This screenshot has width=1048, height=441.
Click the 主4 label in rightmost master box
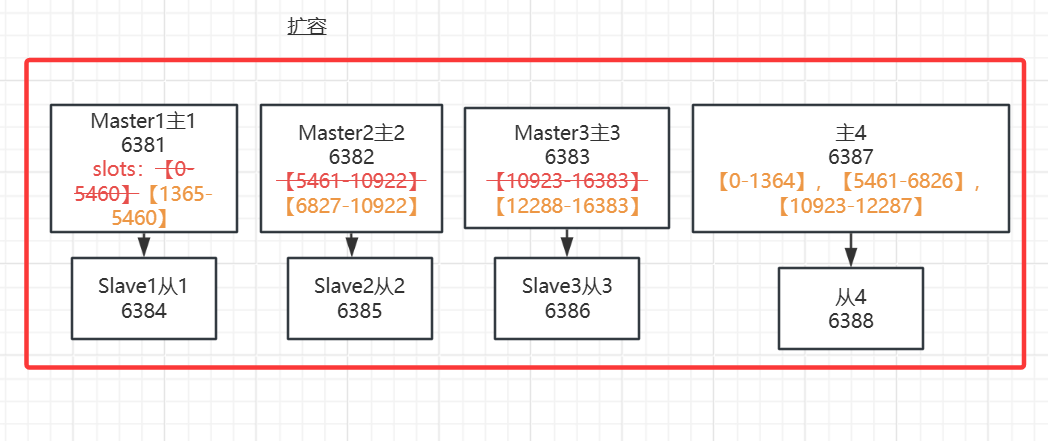coord(850,133)
